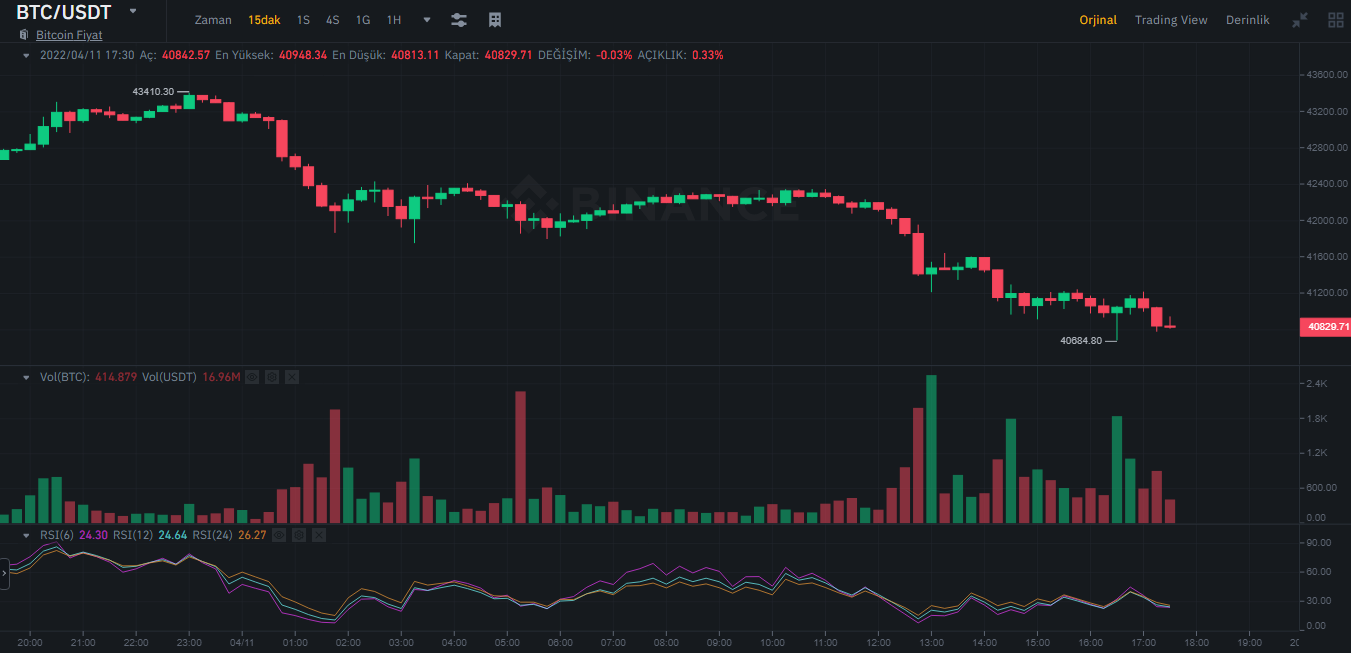
Task: Open the RSI indicator gear settings
Action: 299,535
